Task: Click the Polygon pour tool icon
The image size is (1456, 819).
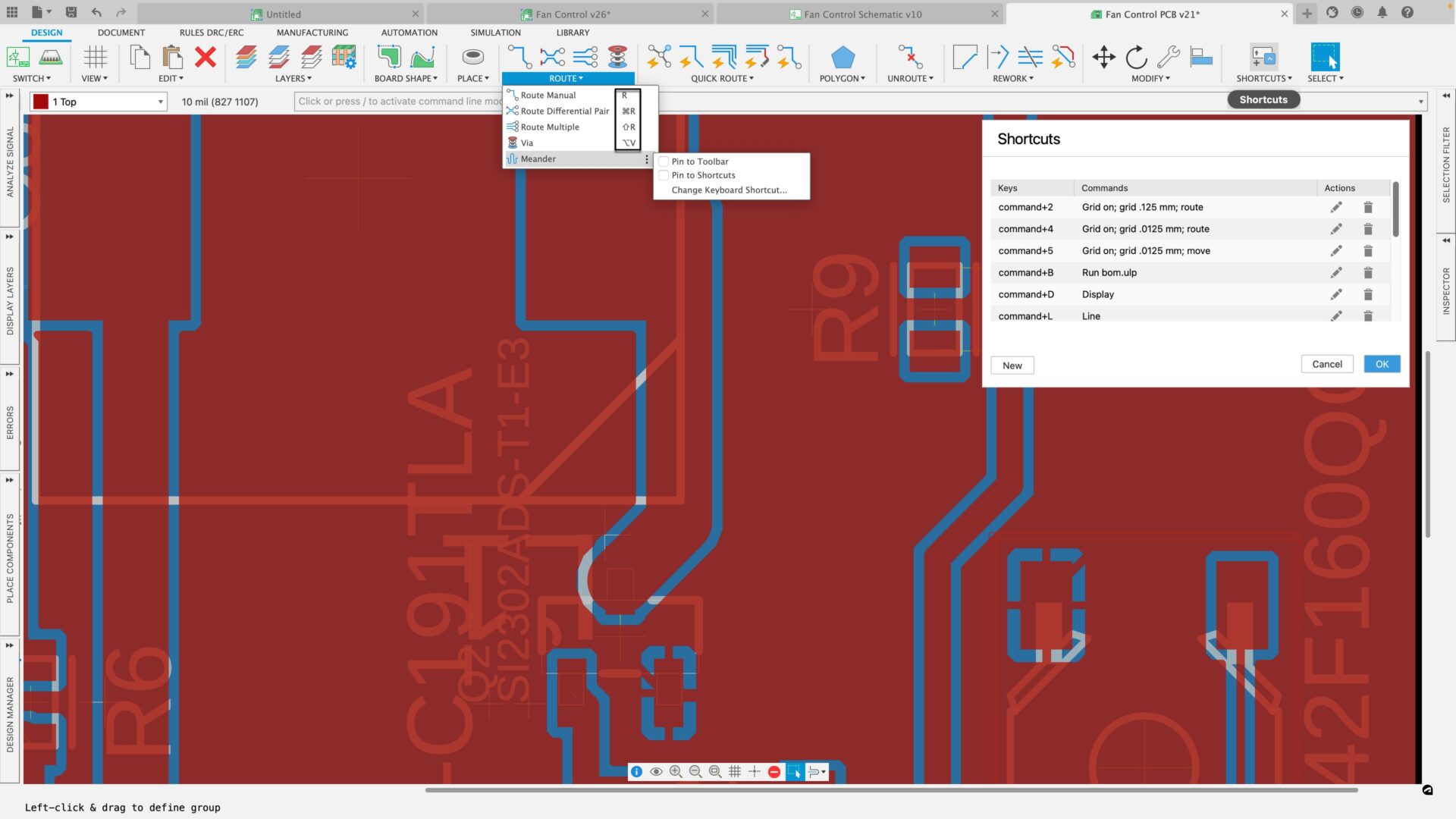Action: pyautogui.click(x=842, y=58)
